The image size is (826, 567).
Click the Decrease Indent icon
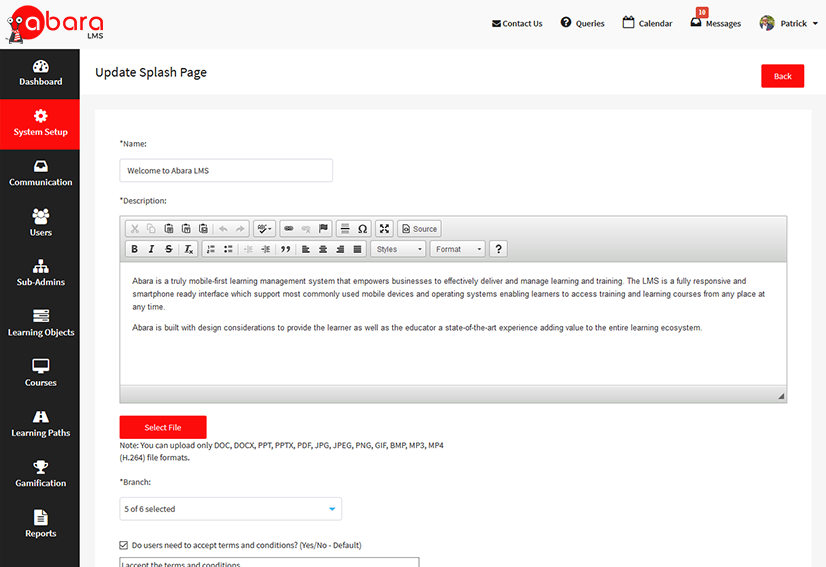[249, 249]
